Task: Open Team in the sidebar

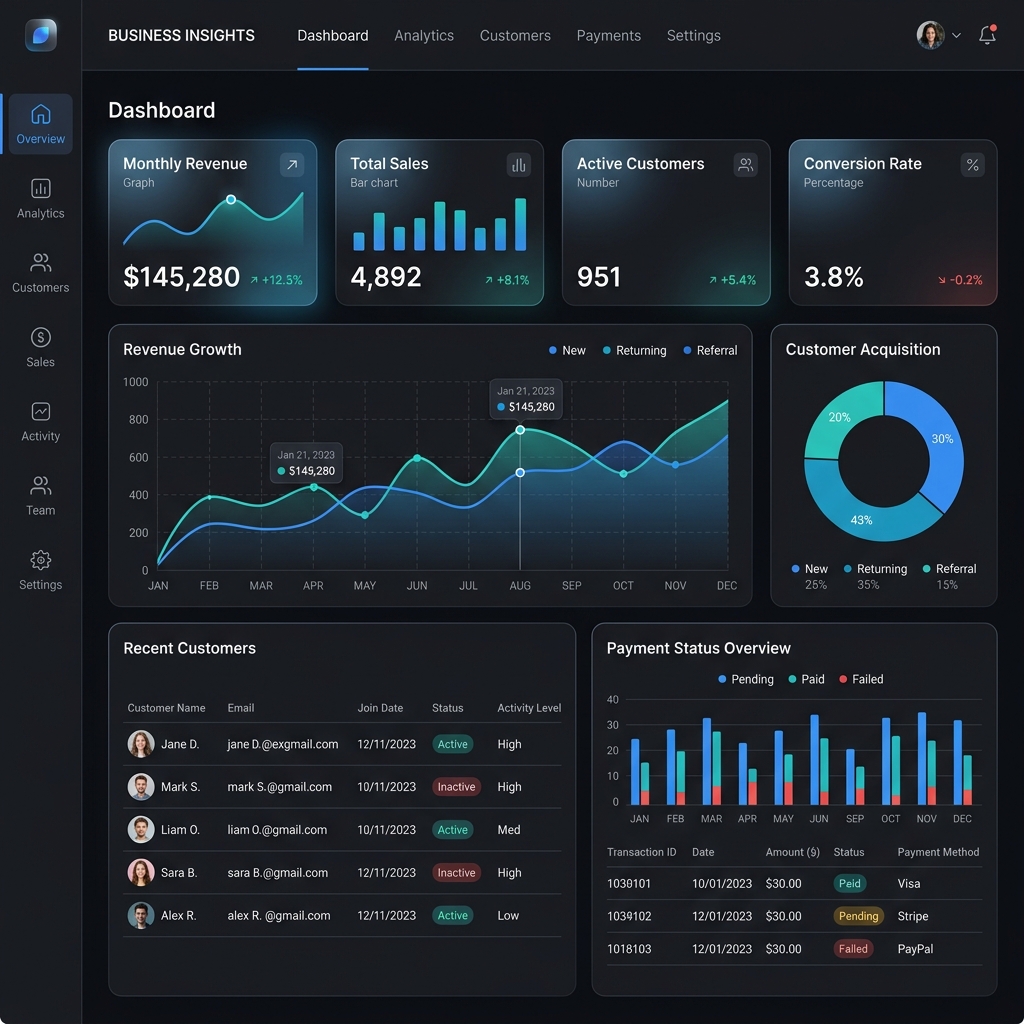Action: tap(40, 496)
